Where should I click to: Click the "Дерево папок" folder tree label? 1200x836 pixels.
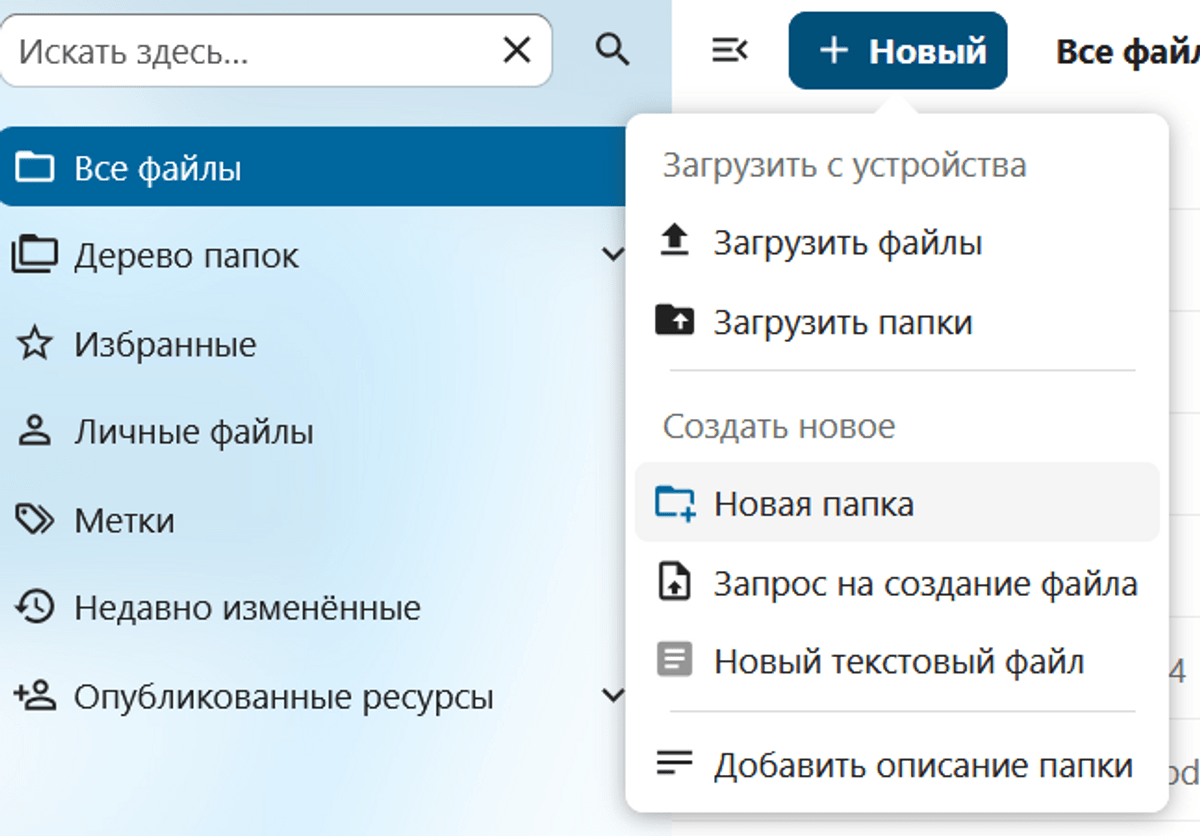coord(186,256)
